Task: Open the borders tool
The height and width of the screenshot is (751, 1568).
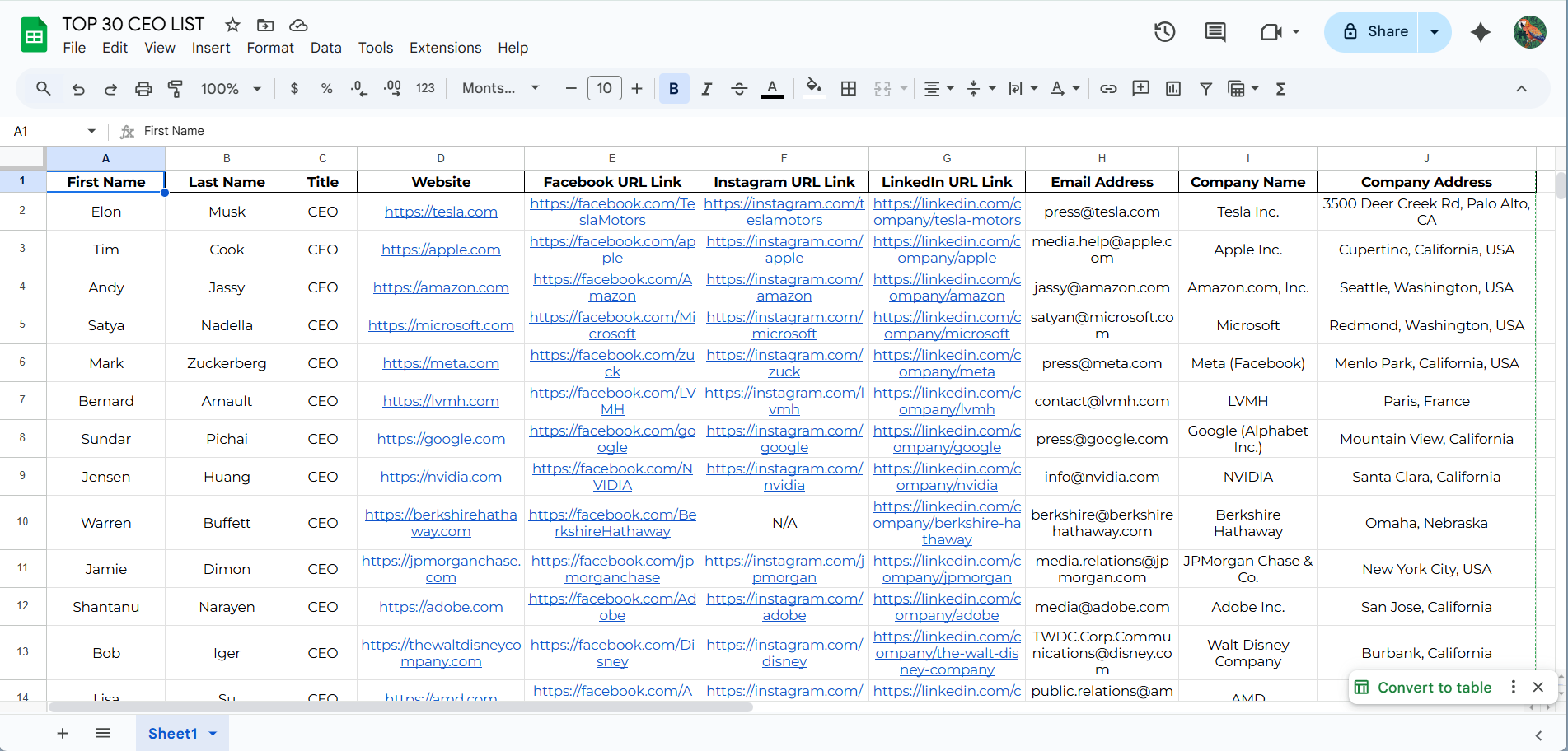Action: [849, 89]
